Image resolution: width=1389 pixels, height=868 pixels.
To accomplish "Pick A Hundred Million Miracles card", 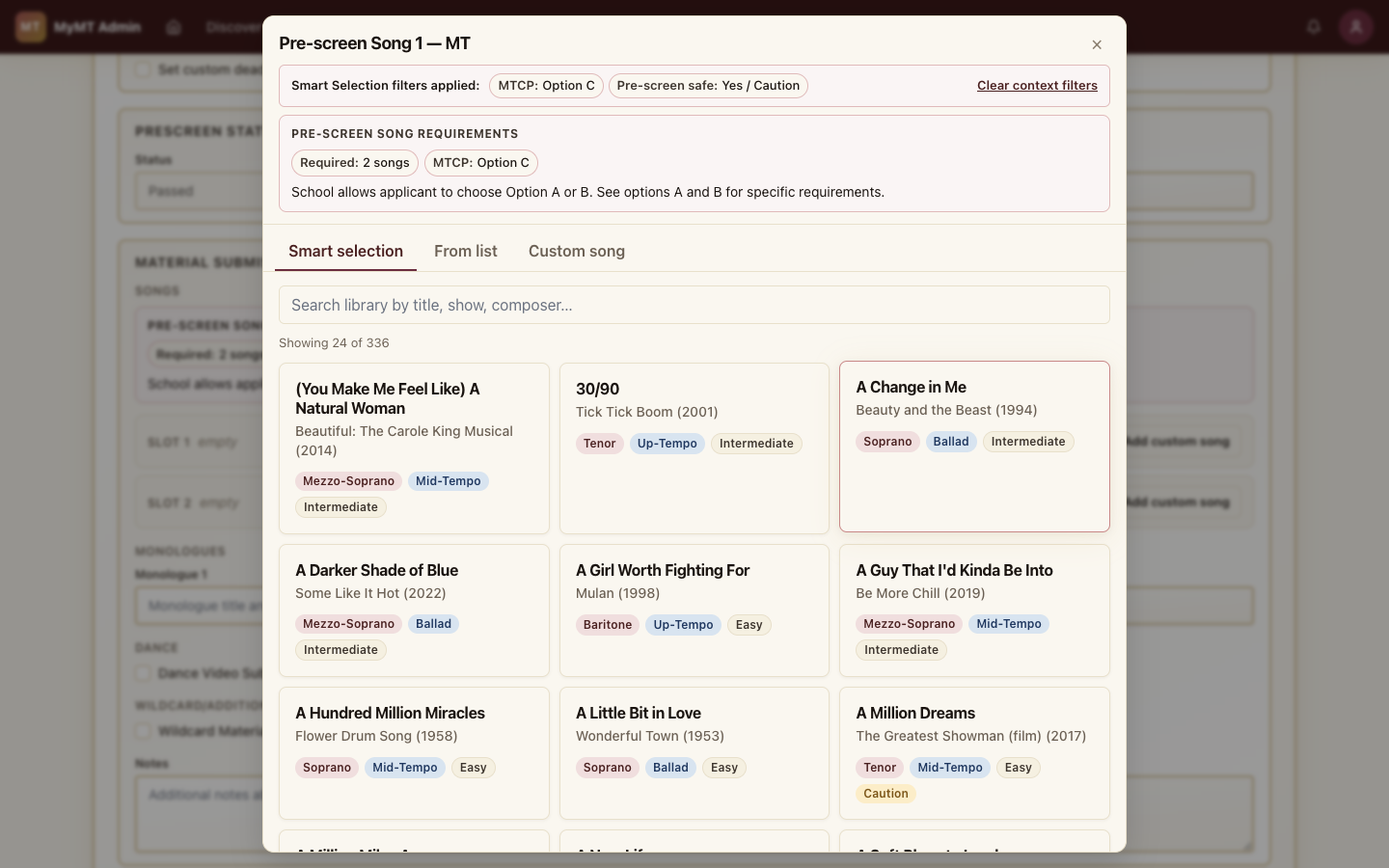I will [x=414, y=753].
